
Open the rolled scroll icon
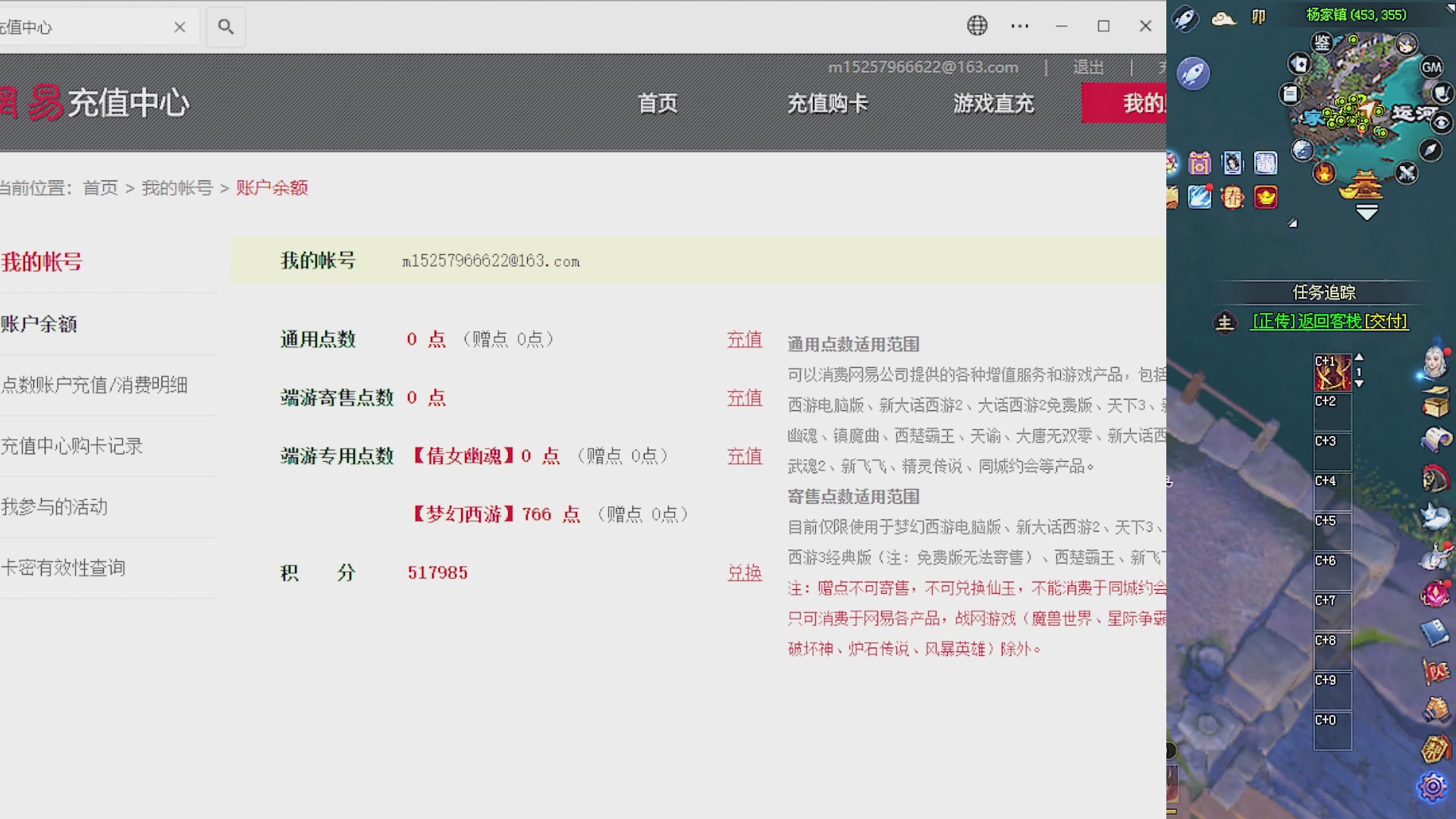1435,440
